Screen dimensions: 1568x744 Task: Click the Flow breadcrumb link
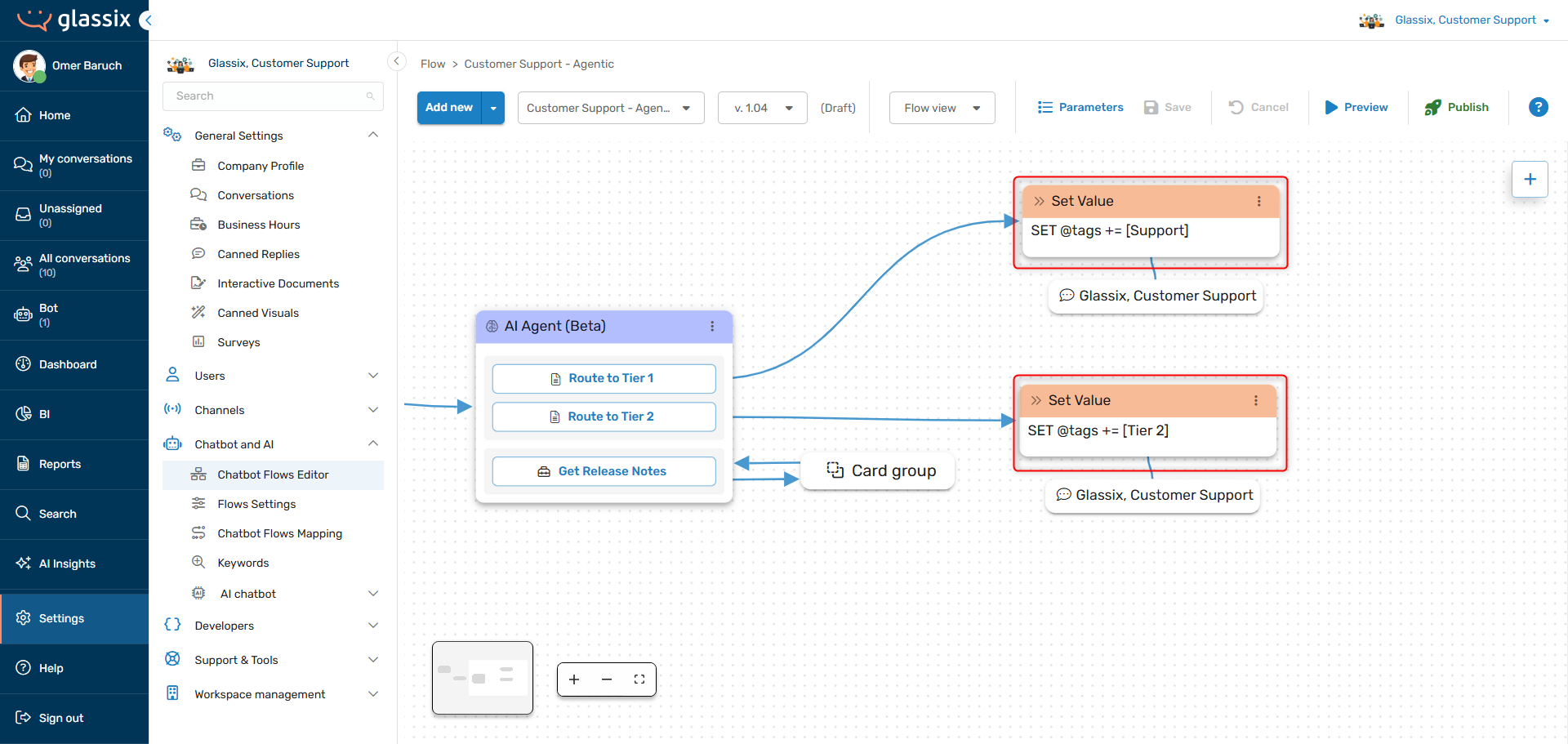click(x=433, y=64)
